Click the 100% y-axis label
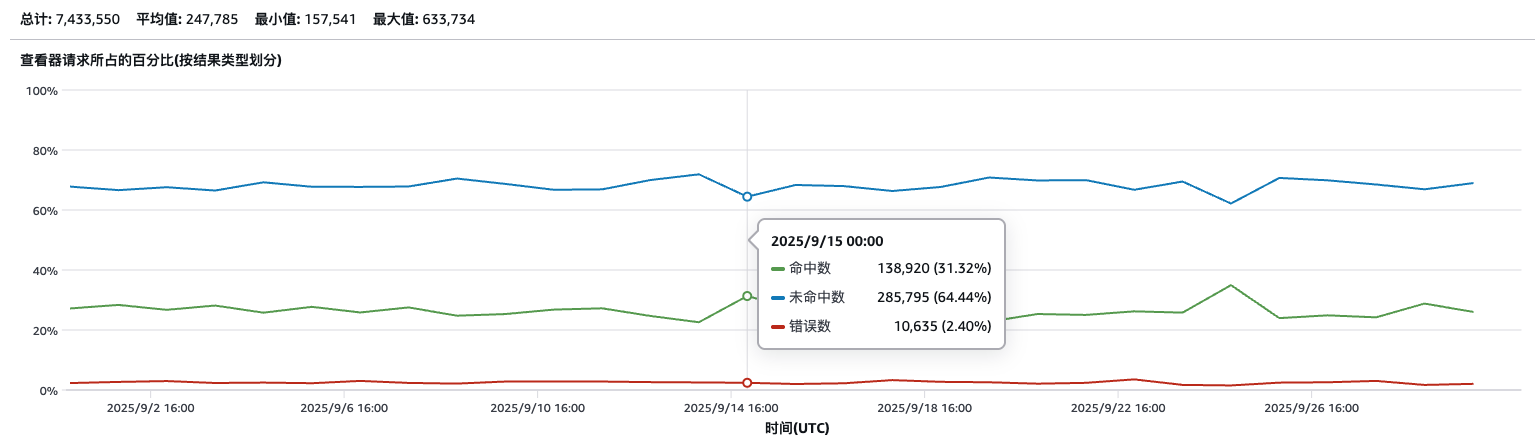Screen dimensions: 1537x445 41,91
